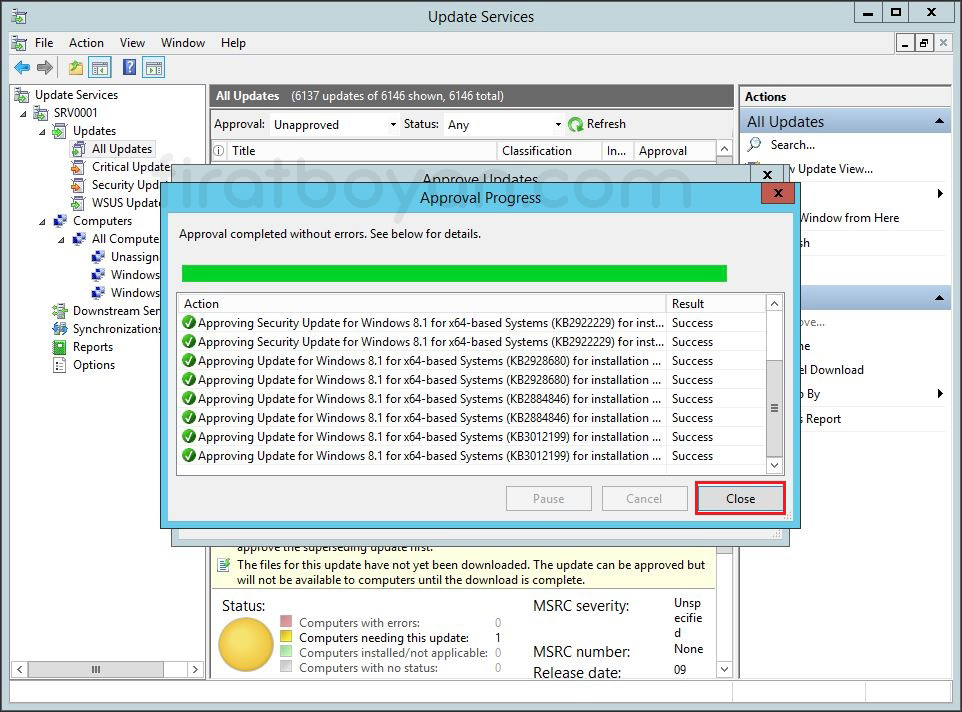The image size is (962, 712).
Task: Click the console system menu icon in title bar
Action: pos(19,16)
